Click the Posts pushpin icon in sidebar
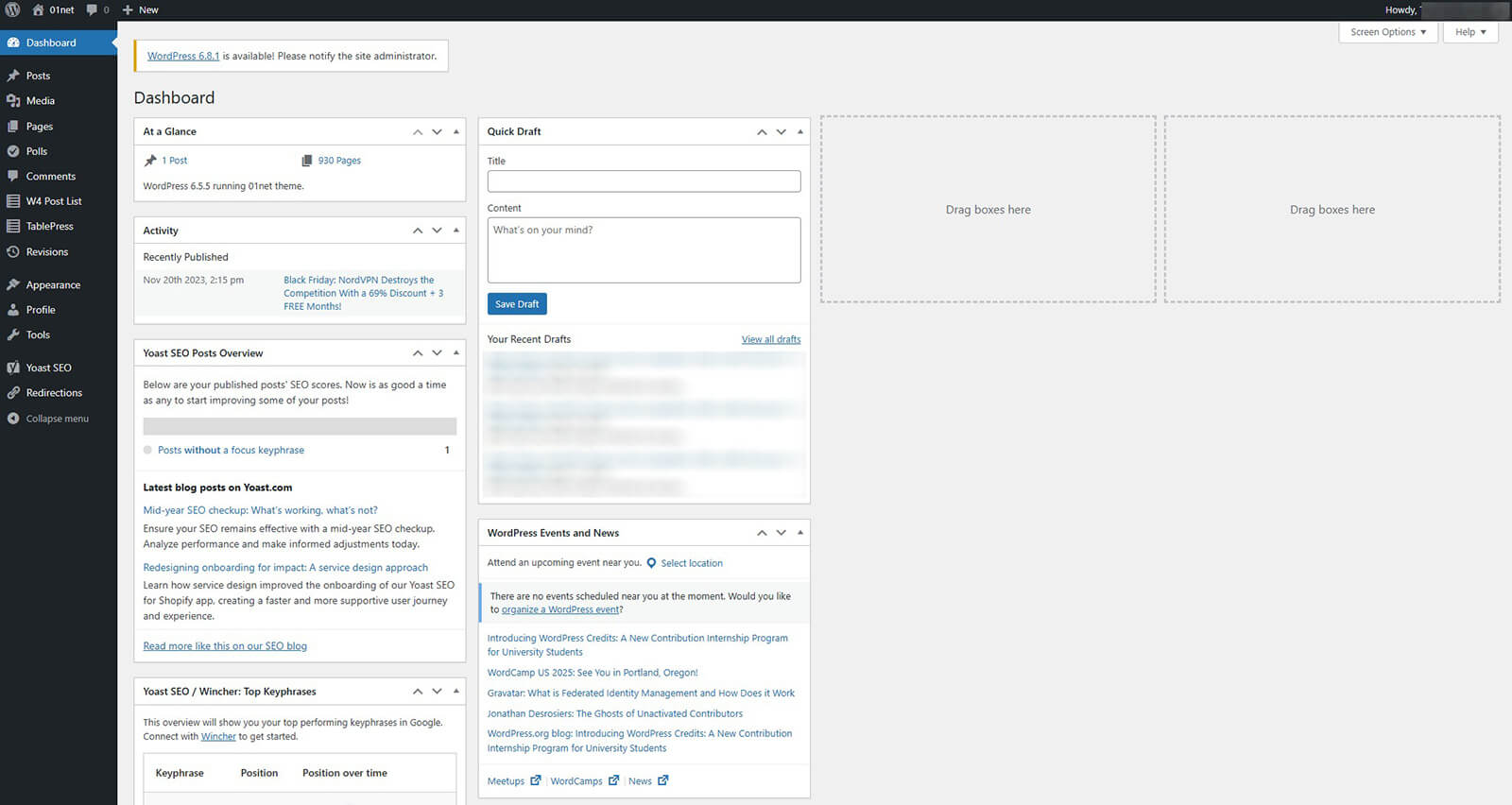 (x=13, y=76)
